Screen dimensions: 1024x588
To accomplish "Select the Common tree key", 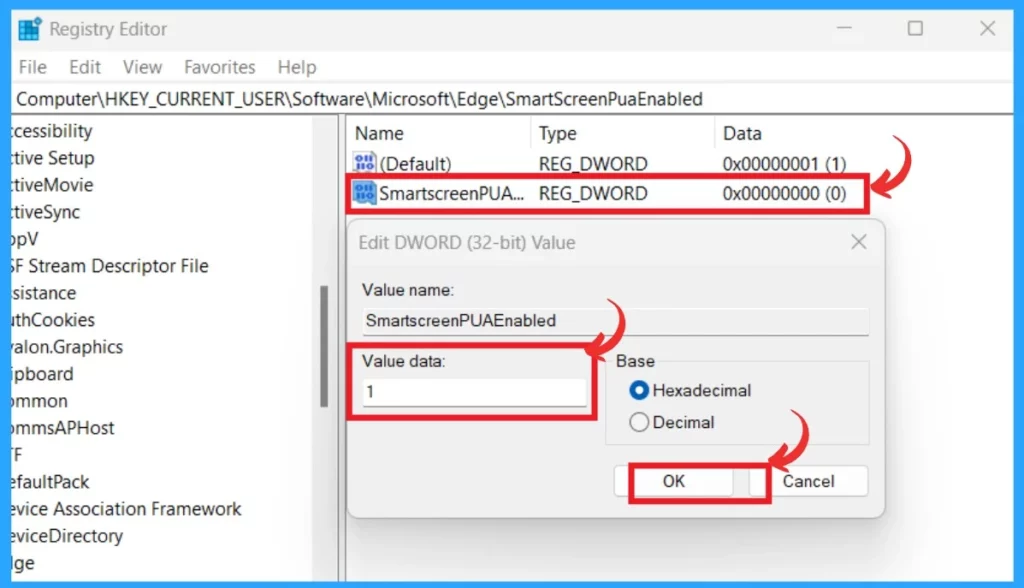I will point(39,400).
